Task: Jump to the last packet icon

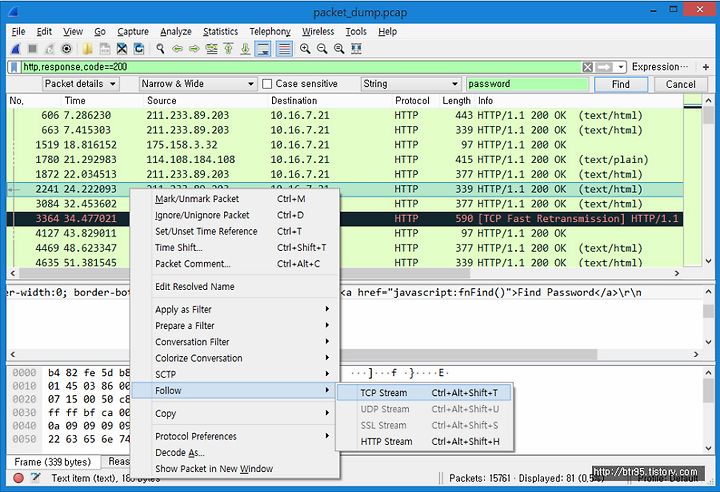Action: coord(245,49)
